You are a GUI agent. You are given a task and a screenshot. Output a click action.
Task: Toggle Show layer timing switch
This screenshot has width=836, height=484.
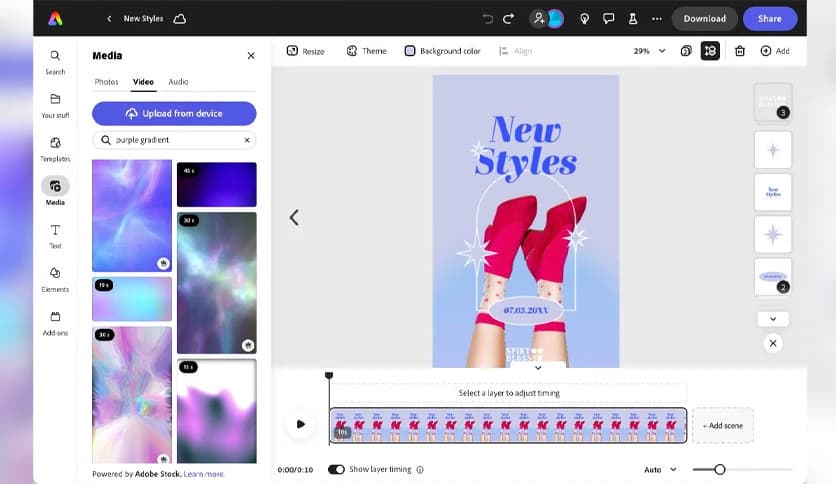pyautogui.click(x=336, y=470)
